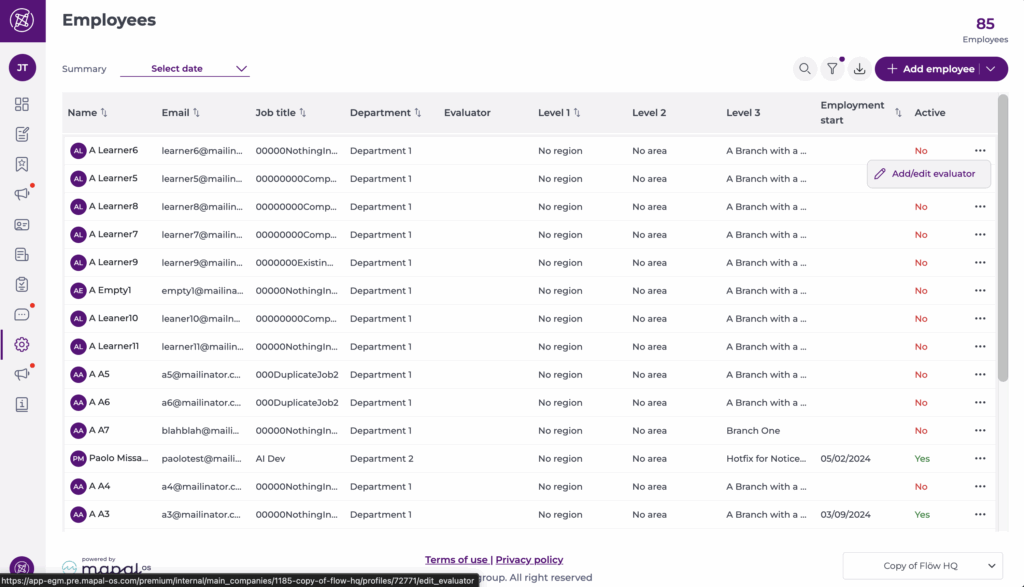This screenshot has height=587, width=1024.
Task: Open the dashboard grid icon in sidebar
Action: (x=22, y=104)
